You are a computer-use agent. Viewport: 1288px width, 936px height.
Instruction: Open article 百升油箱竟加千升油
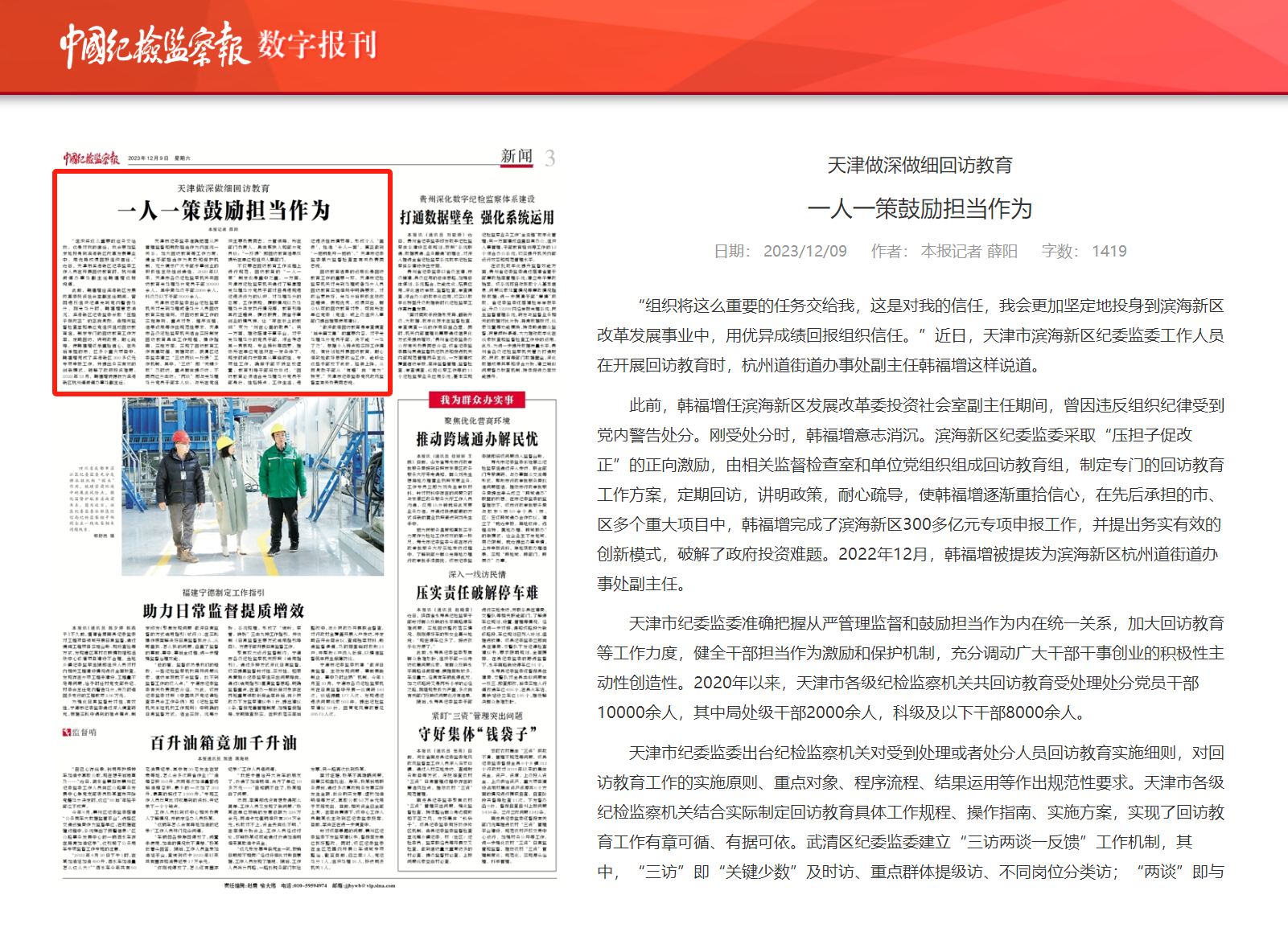(x=223, y=742)
